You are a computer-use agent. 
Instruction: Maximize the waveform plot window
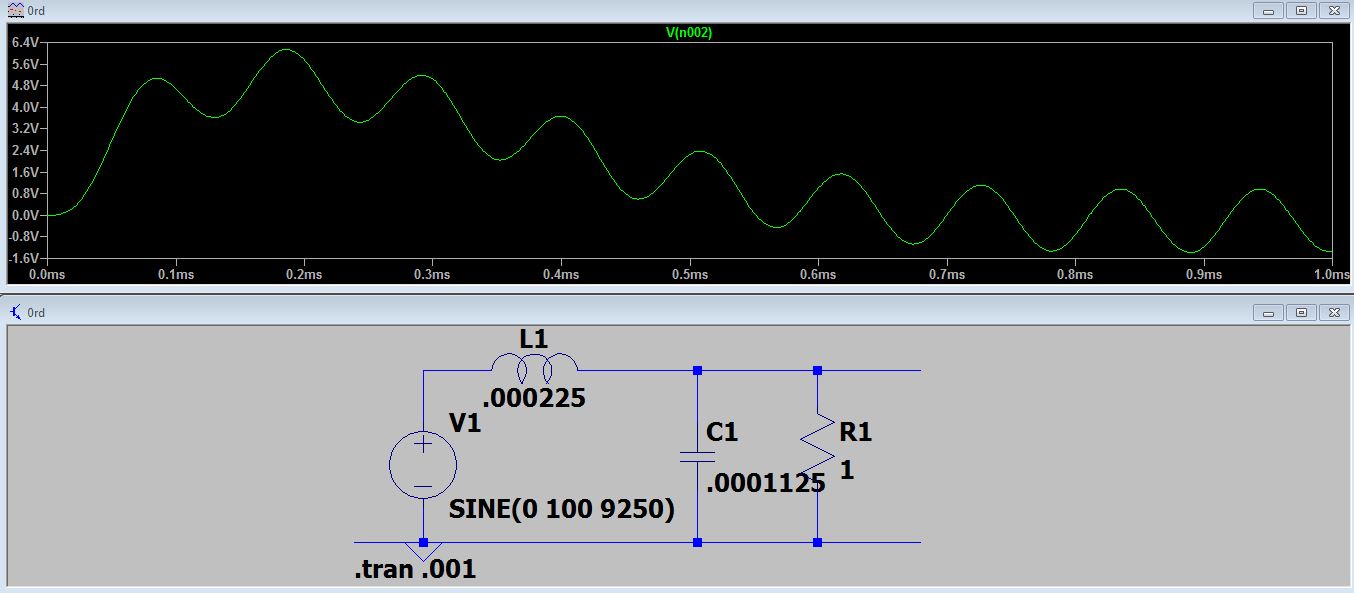pyautogui.click(x=1301, y=10)
